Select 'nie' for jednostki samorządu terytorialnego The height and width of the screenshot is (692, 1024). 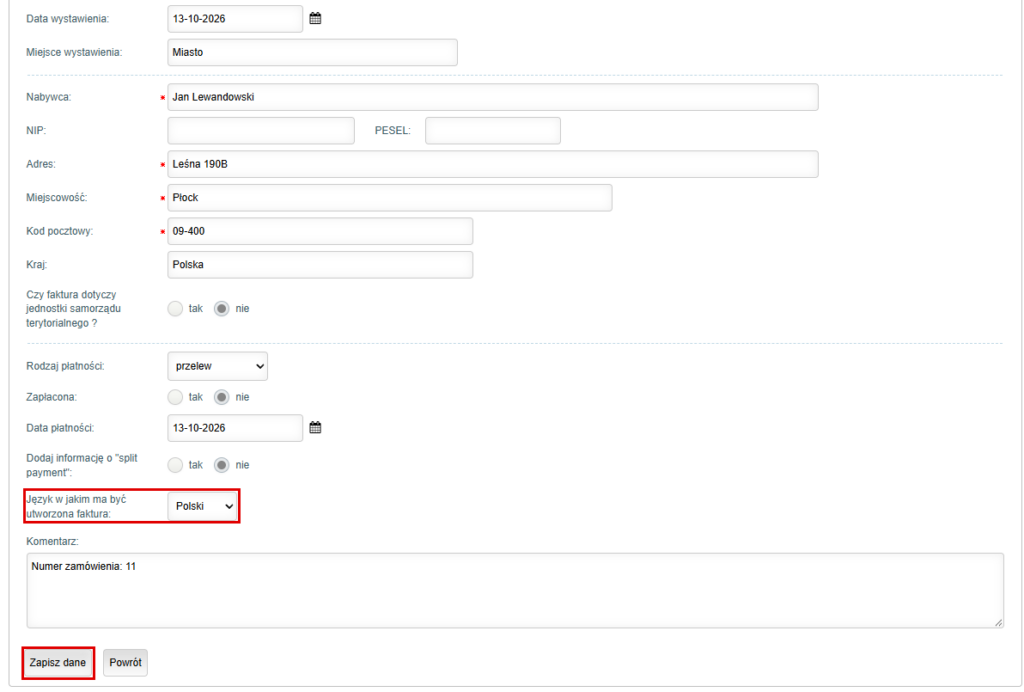[222, 309]
